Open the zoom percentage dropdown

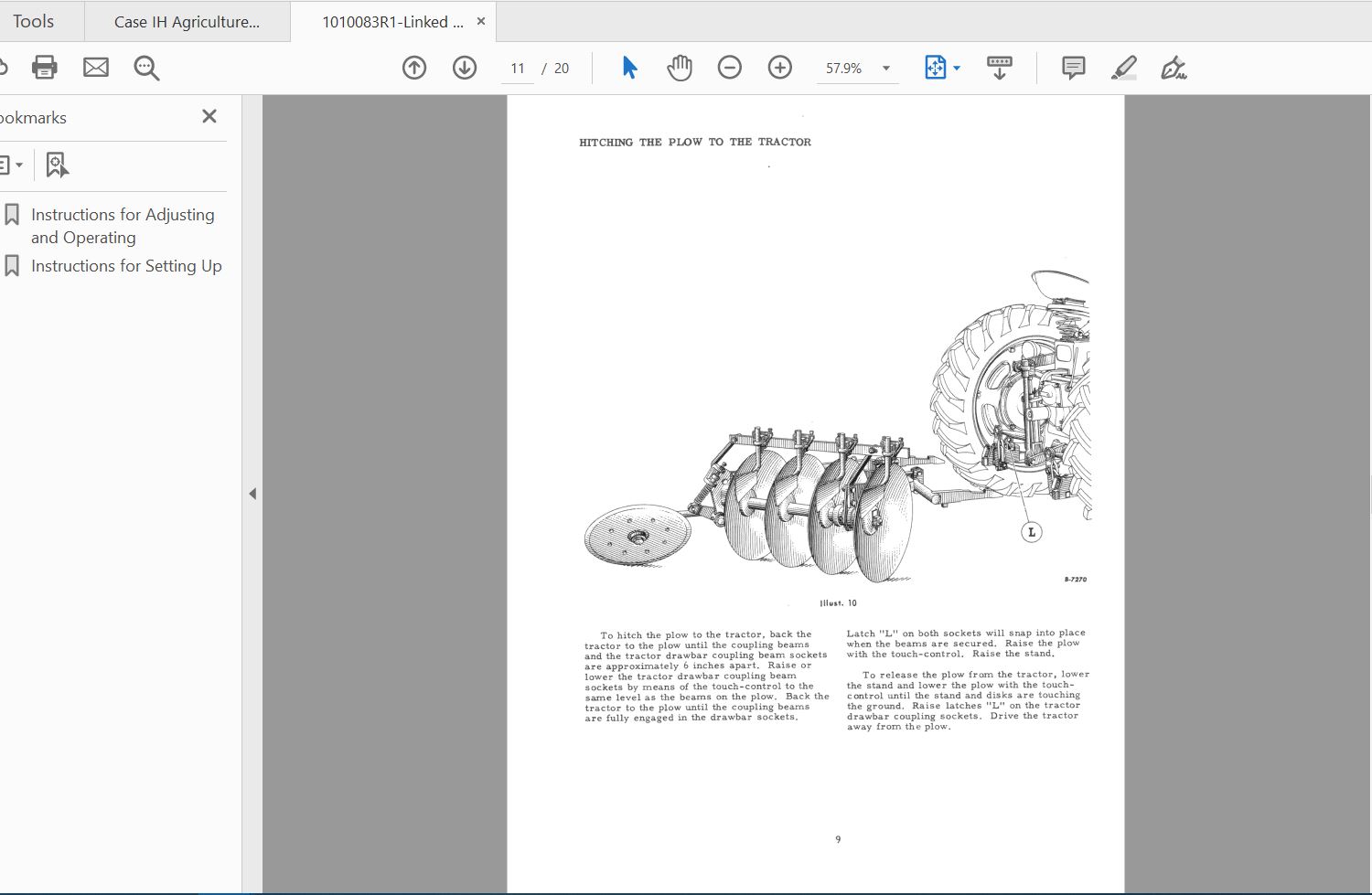(x=885, y=69)
